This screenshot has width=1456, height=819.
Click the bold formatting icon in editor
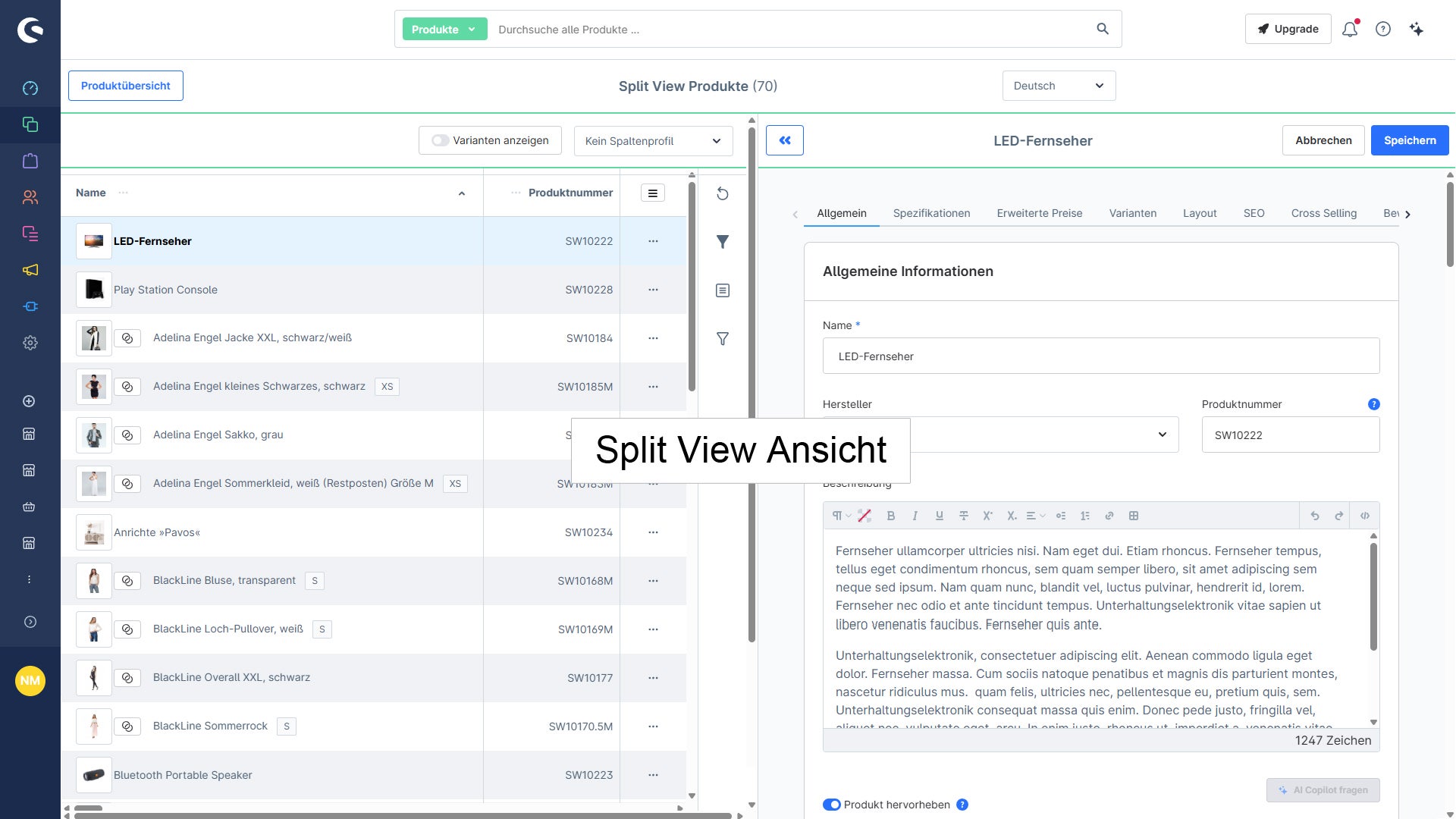click(891, 516)
